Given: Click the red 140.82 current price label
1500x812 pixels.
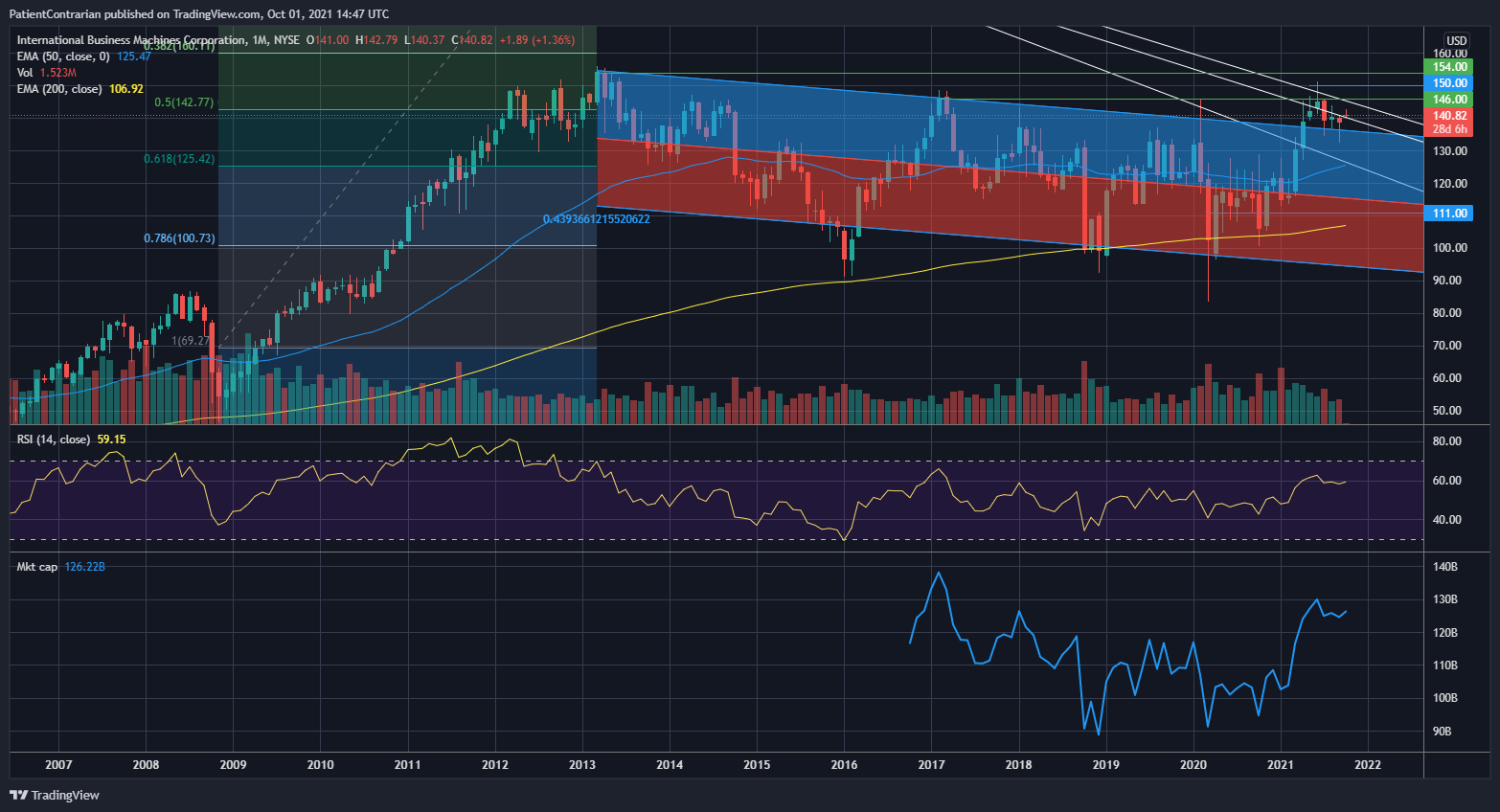Looking at the screenshot, I should (1448, 116).
